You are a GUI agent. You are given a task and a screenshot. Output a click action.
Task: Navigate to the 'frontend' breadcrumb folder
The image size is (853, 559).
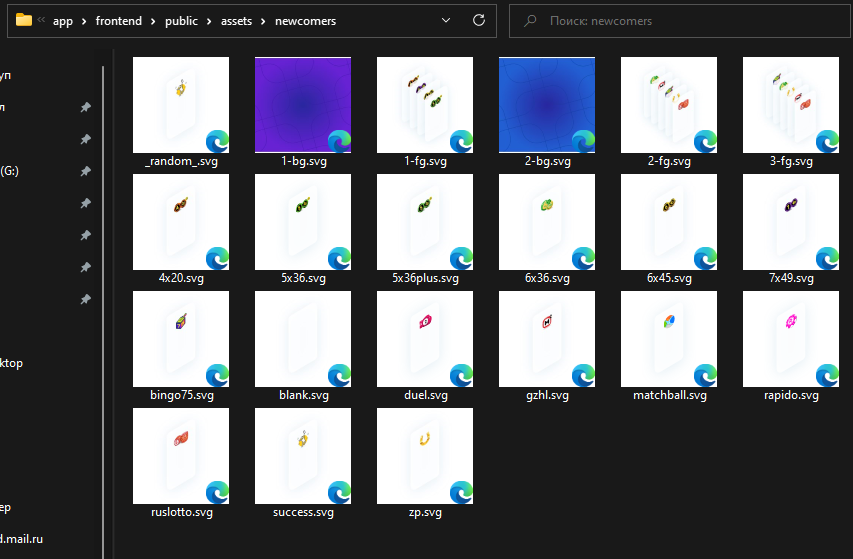coord(118,20)
